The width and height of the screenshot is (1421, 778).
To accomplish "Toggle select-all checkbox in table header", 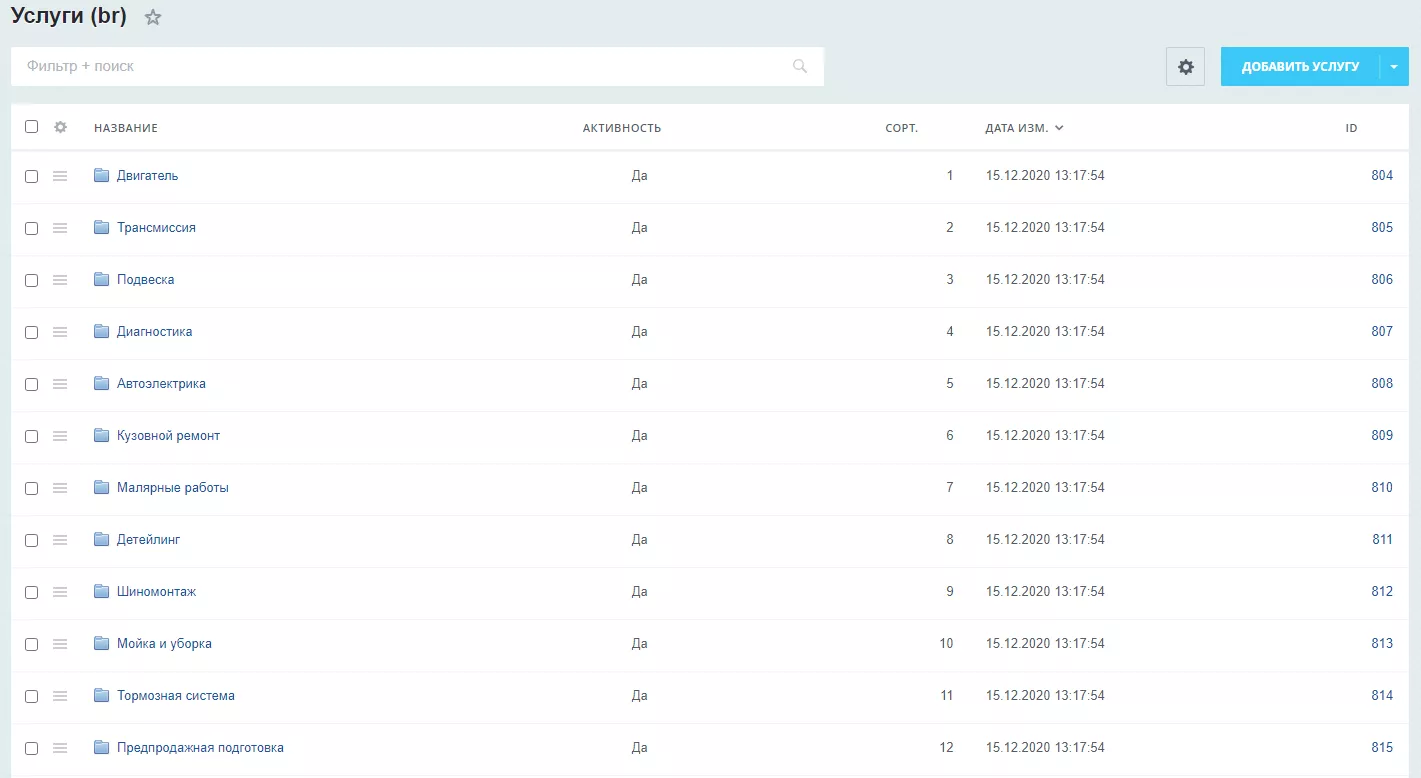I will (32, 127).
